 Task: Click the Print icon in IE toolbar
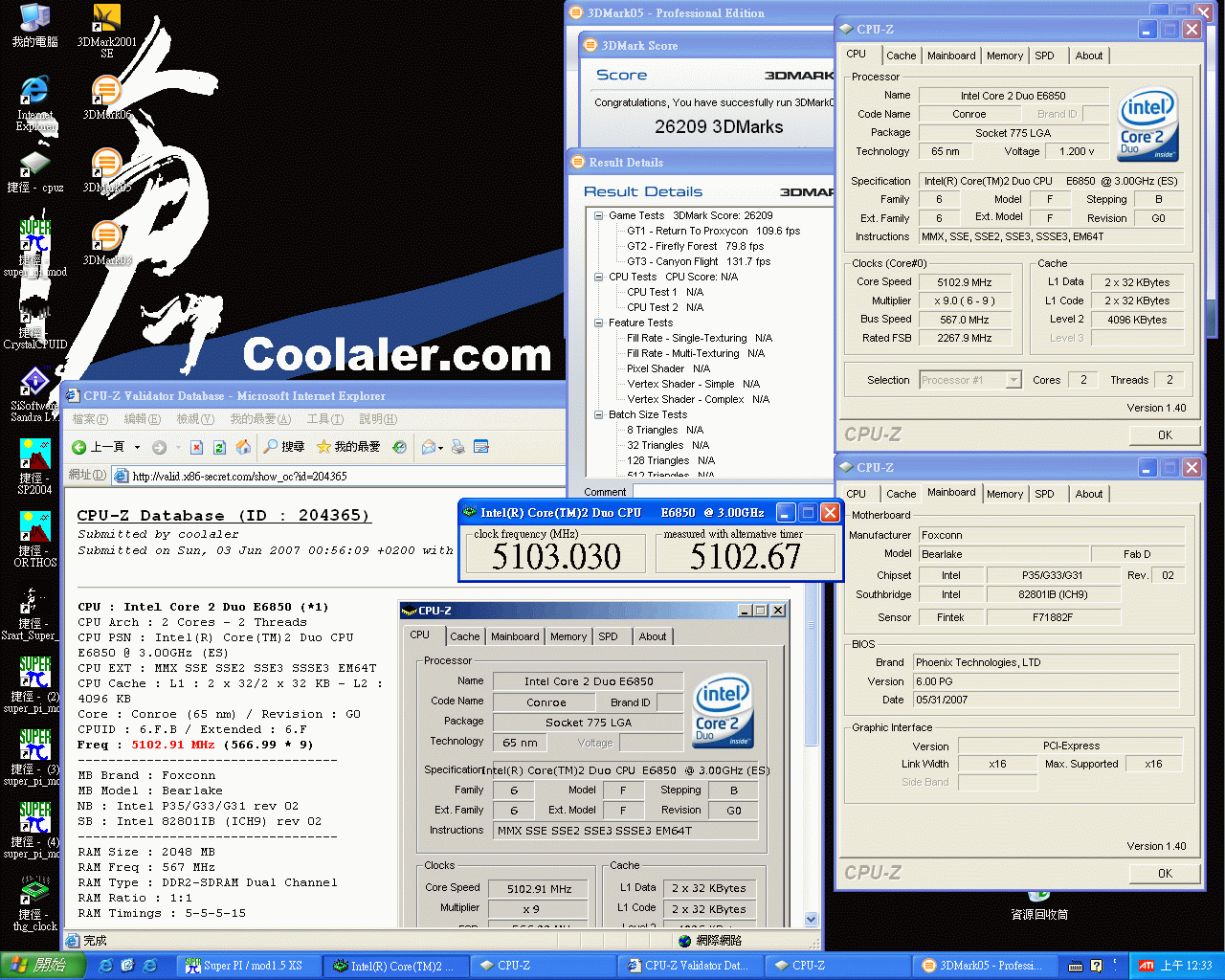(458, 447)
